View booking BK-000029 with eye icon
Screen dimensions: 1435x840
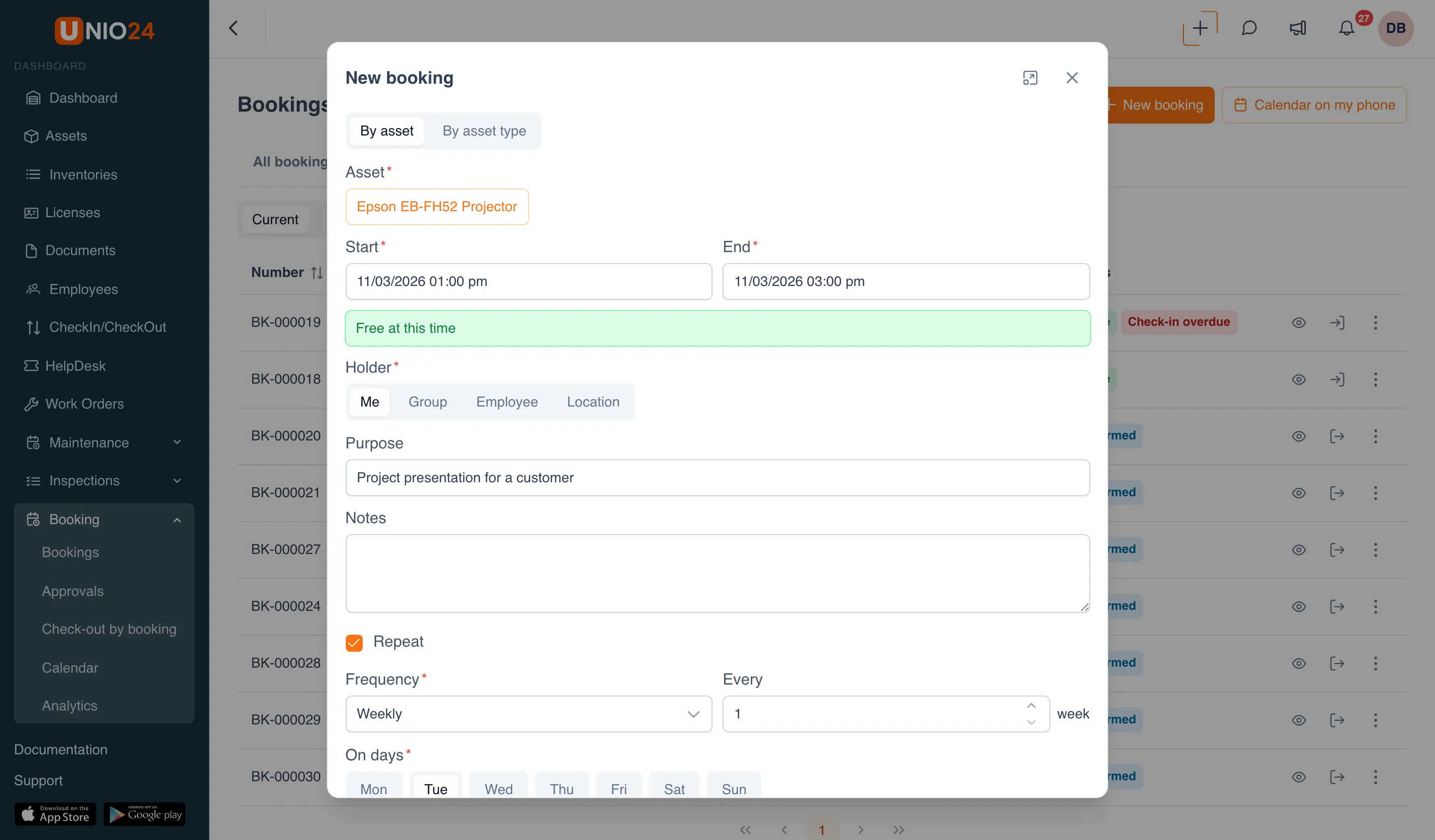[1298, 720]
